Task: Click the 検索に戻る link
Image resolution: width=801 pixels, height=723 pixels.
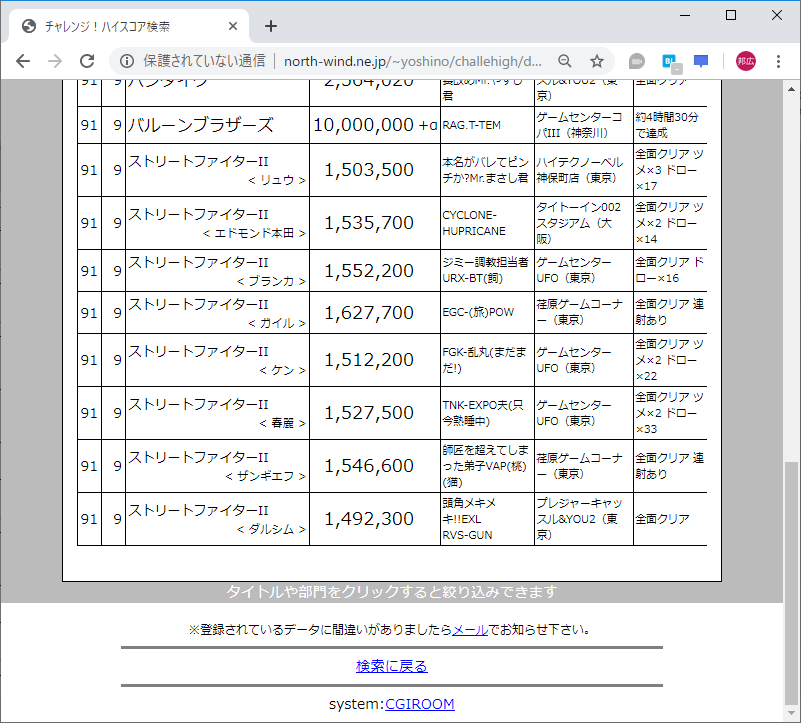Action: tap(392, 666)
